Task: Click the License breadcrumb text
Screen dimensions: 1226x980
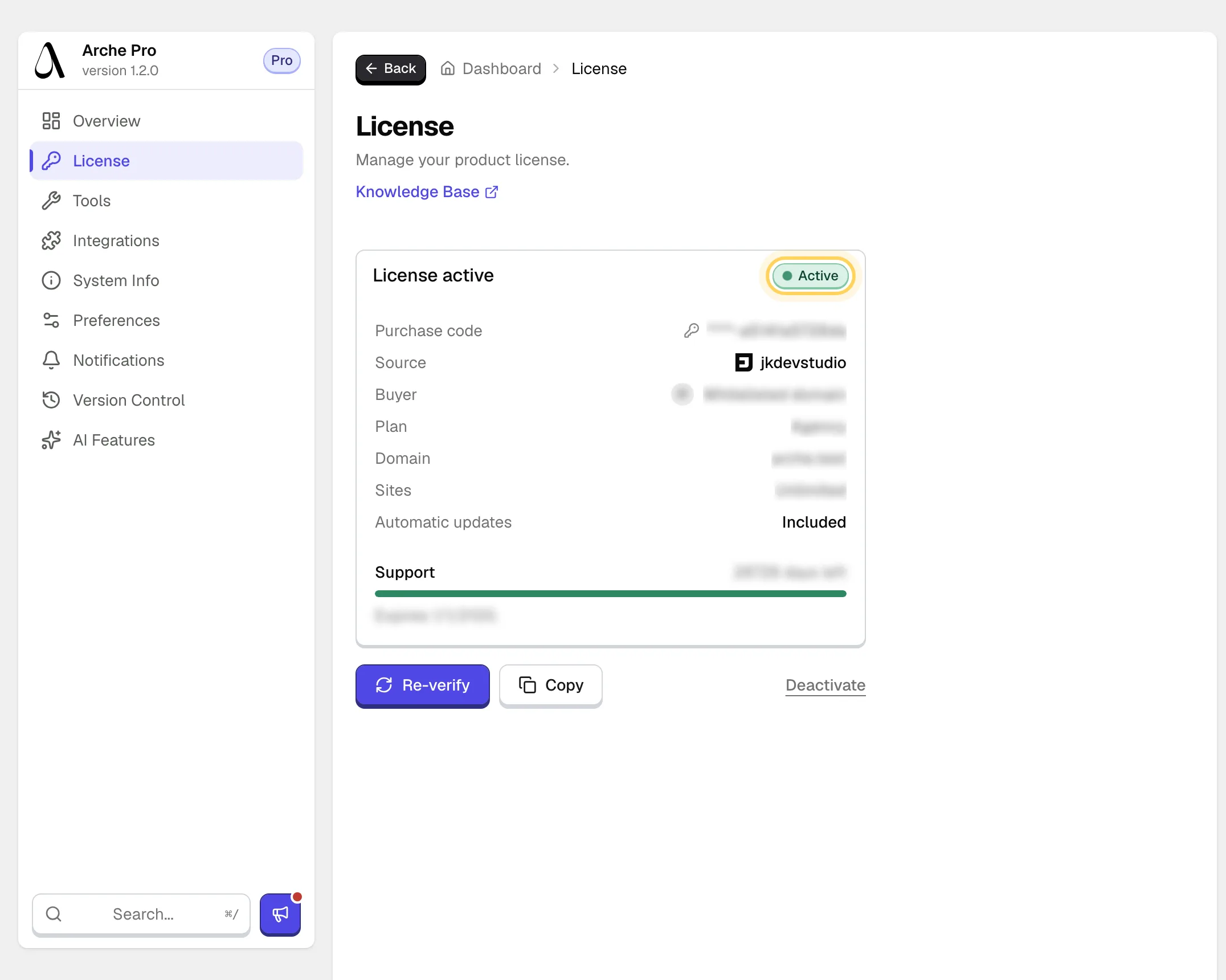Action: [599, 69]
